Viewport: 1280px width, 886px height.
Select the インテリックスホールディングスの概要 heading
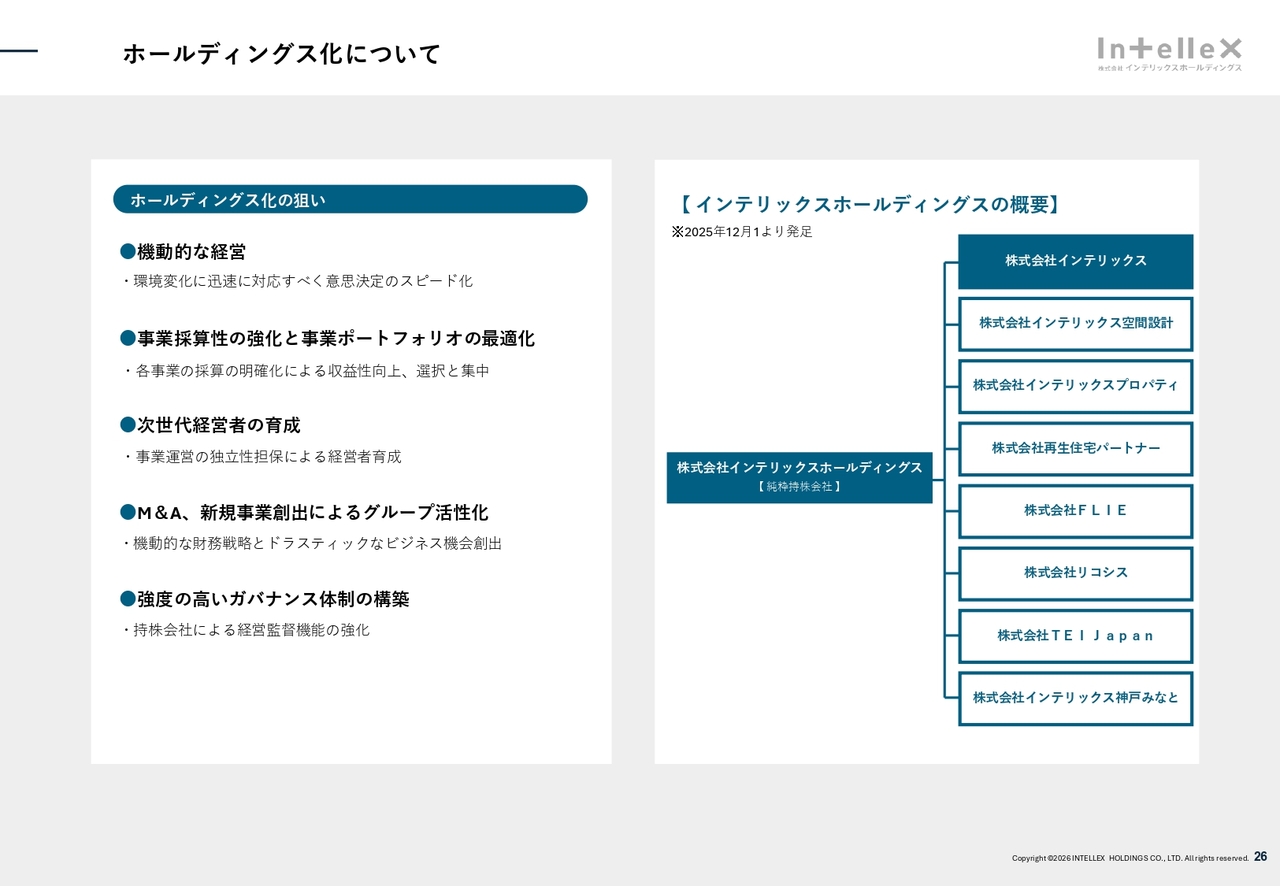[x=868, y=205]
